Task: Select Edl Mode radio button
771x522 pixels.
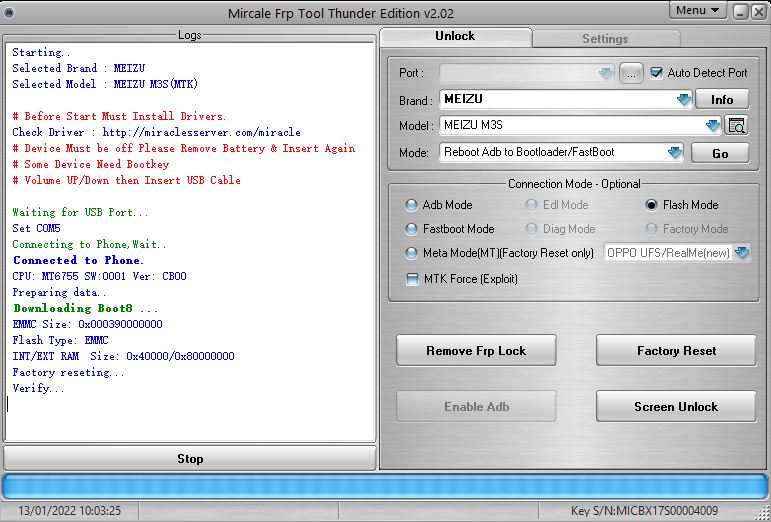Action: pyautogui.click(x=531, y=205)
